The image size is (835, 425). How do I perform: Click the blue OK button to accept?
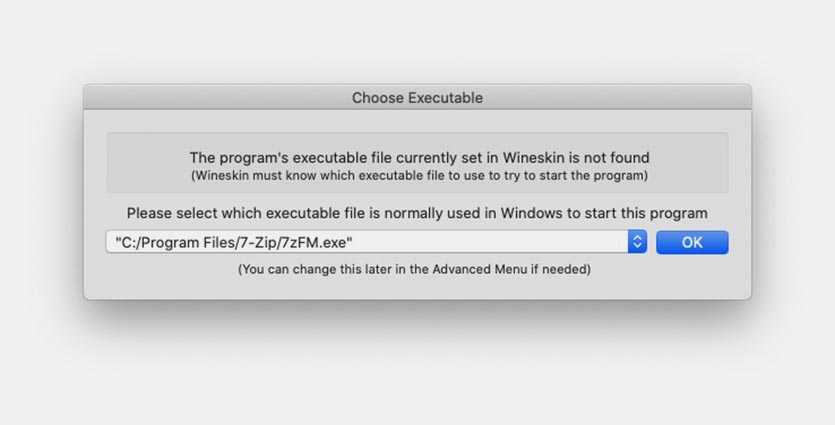[x=692, y=242]
